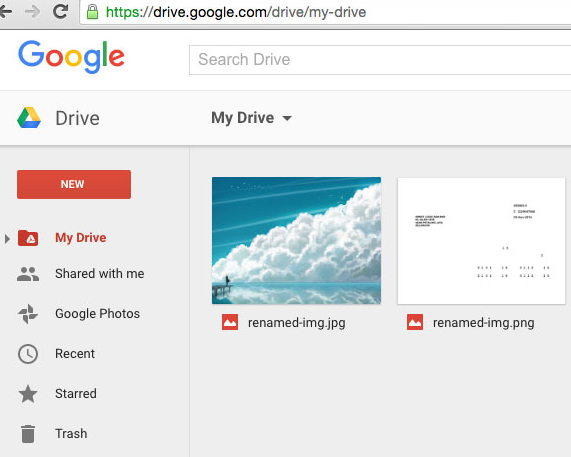This screenshot has width=571, height=457.
Task: Click the Starred star icon
Action: tap(28, 394)
